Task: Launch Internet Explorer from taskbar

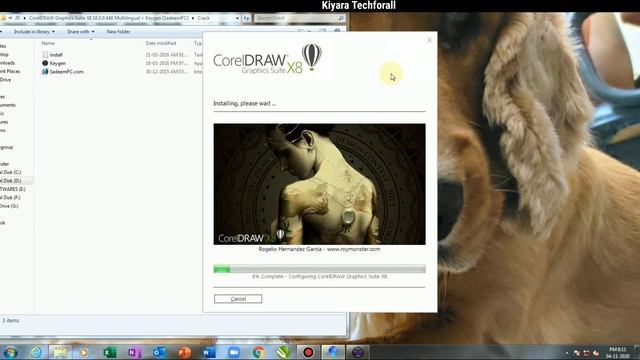Action: pos(36,352)
